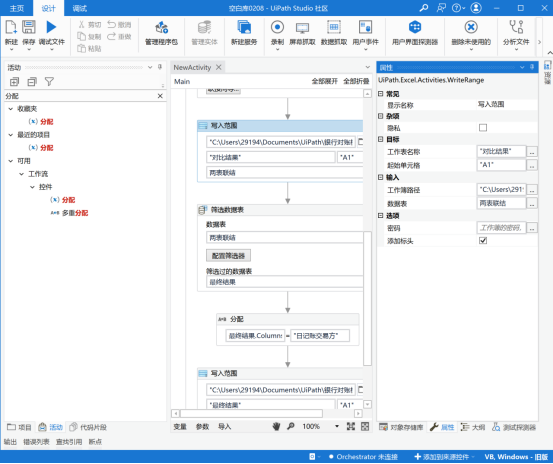This screenshot has width=553, height=464.
Task: Collapse the 最近的项目 tree node
Action: click(11, 135)
